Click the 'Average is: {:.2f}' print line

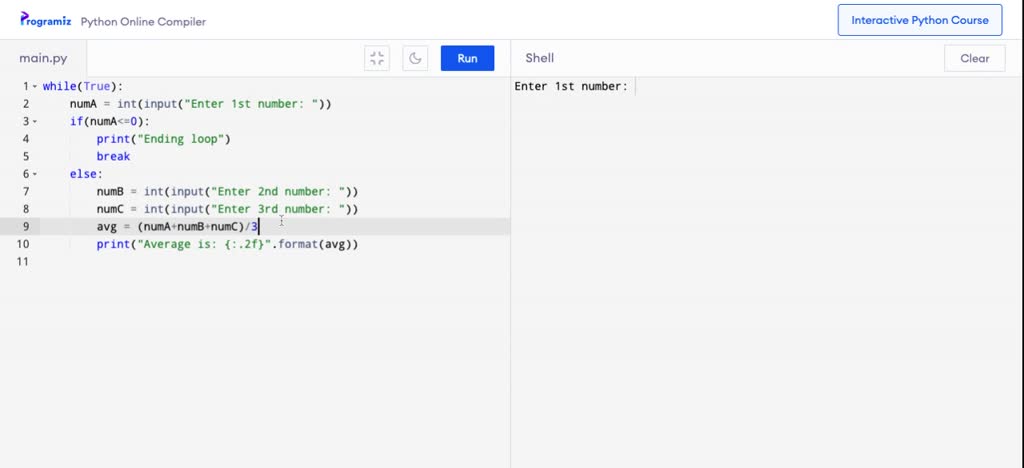coord(227,244)
